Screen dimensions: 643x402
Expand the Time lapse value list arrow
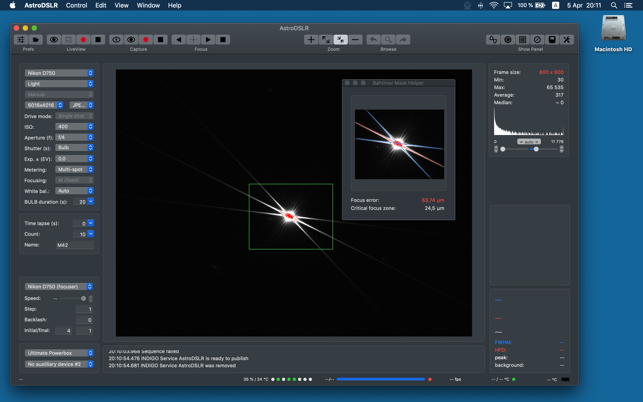pyautogui.click(x=91, y=223)
